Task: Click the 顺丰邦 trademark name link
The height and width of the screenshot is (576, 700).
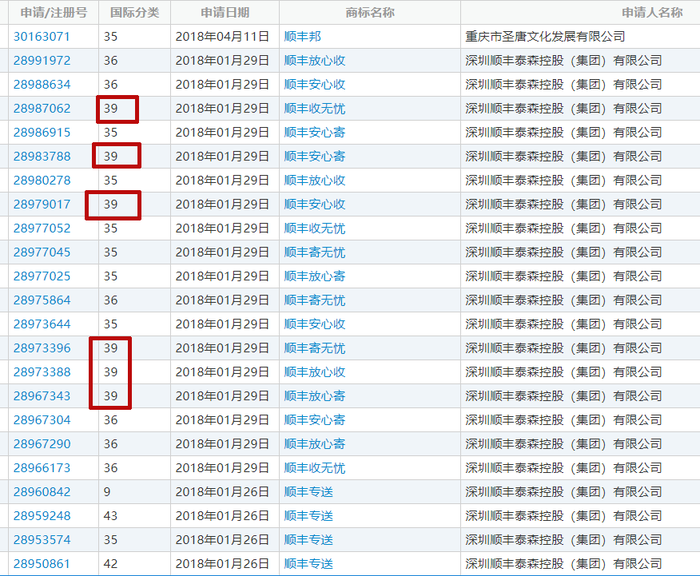Action: pos(303,37)
